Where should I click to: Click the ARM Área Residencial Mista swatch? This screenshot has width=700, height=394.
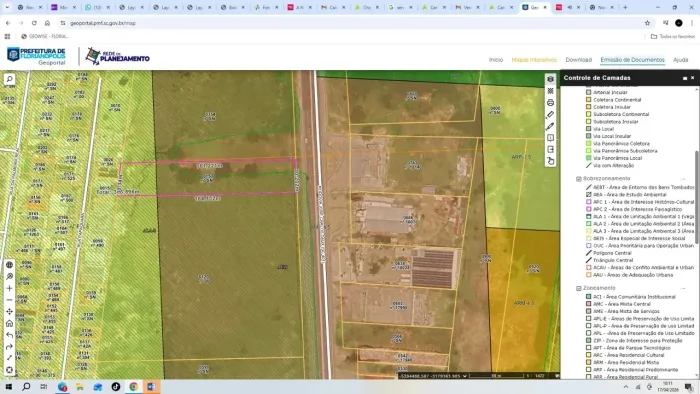(x=588, y=362)
